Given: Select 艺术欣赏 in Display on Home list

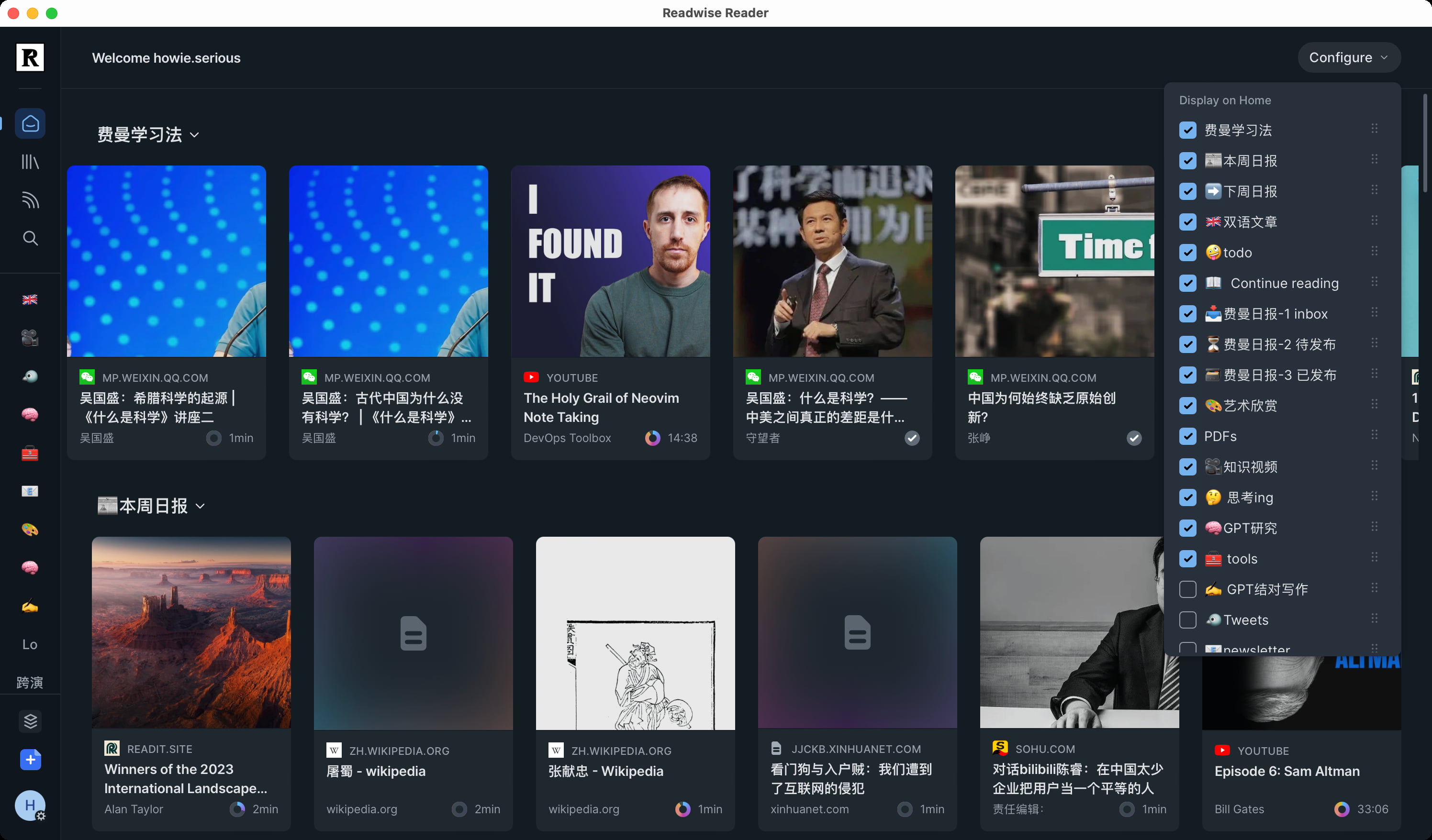Looking at the screenshot, I should pyautogui.click(x=1241, y=406).
